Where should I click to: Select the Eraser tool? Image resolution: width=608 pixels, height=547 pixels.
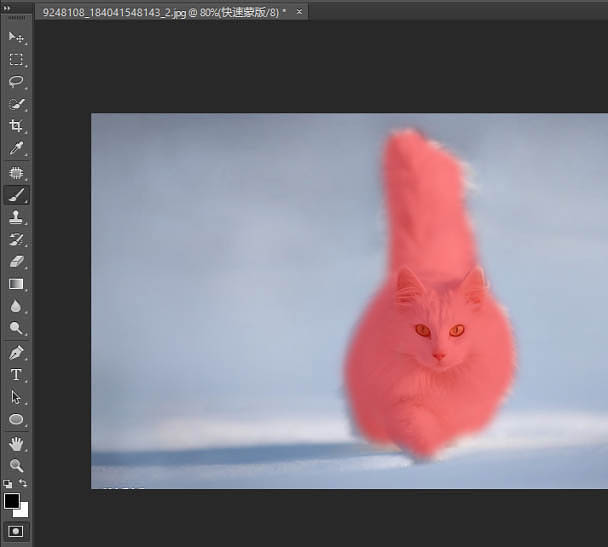click(16, 261)
